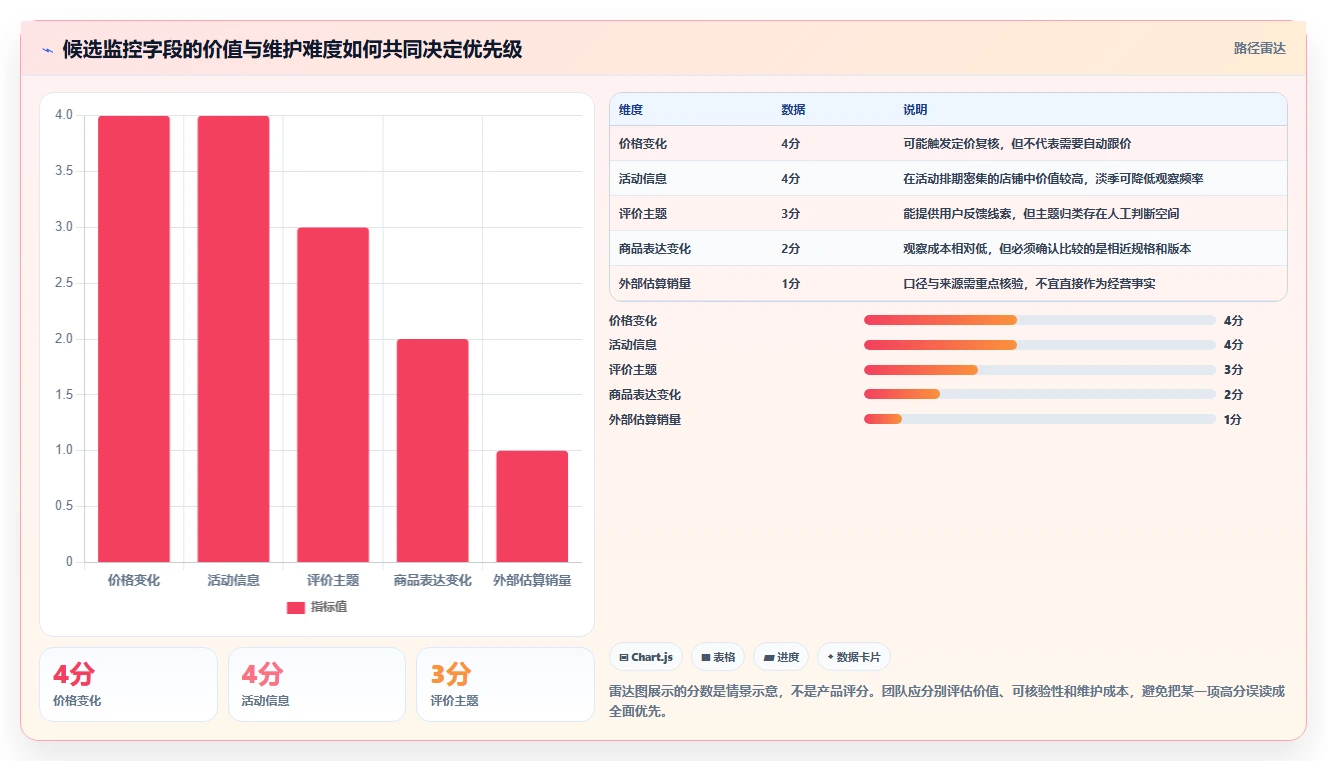Click the 数据 column header
Screen dimensions: 1327x761
[793, 110]
